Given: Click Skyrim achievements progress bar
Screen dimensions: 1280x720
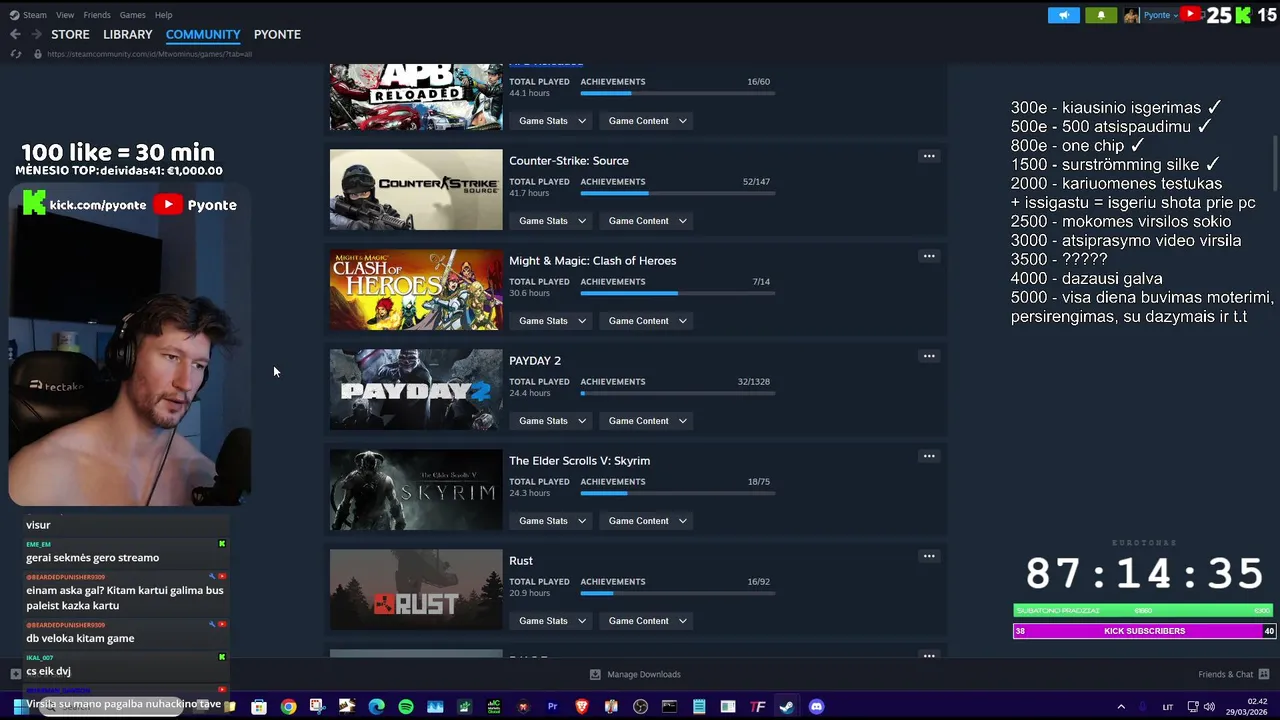Looking at the screenshot, I should click(677, 493).
